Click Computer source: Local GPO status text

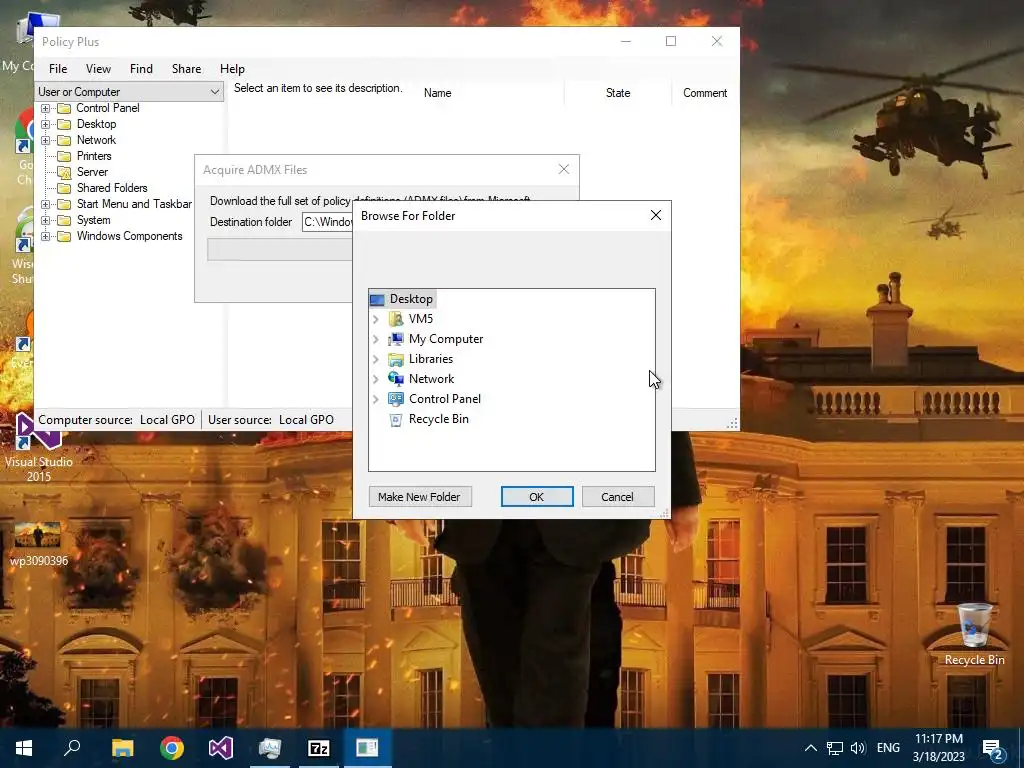tap(116, 420)
